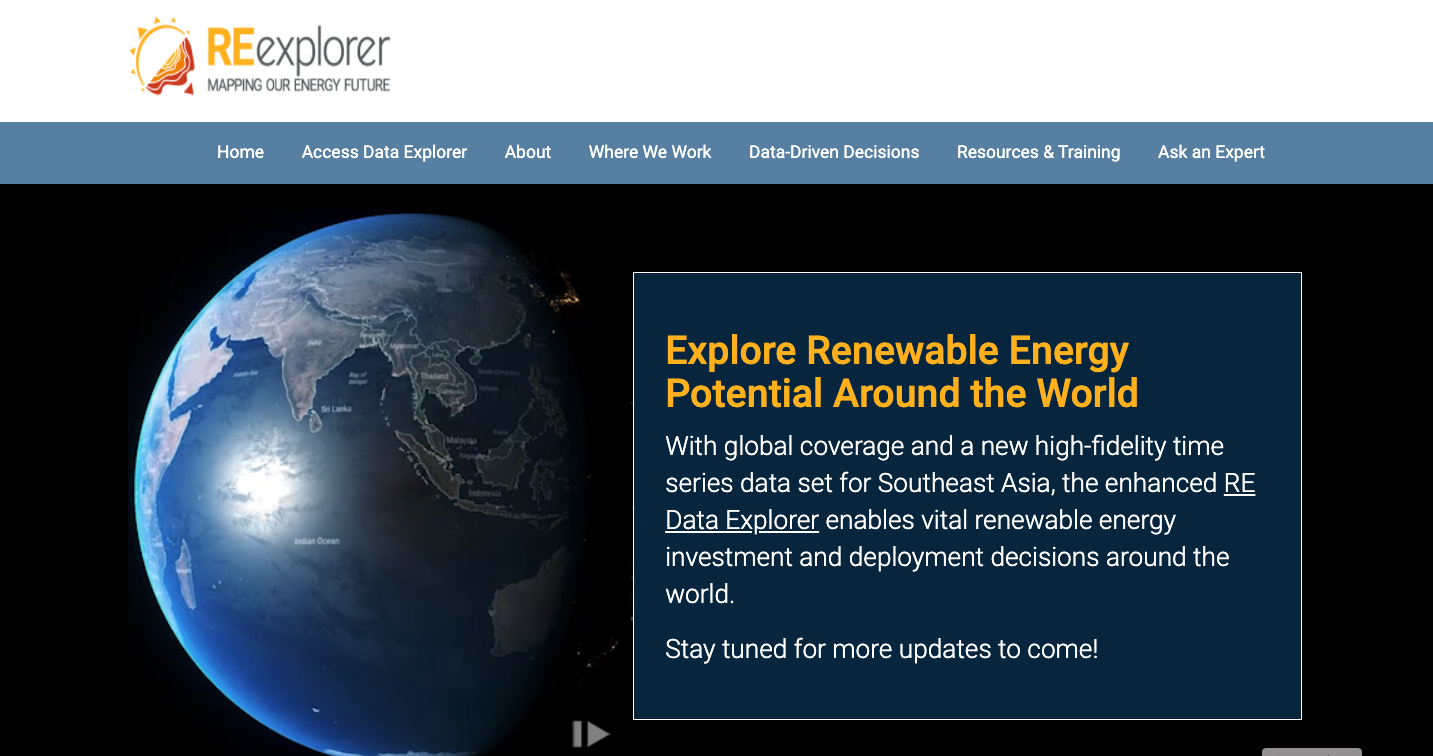The height and width of the screenshot is (756, 1433).
Task: Go to the About page
Action: (x=527, y=152)
